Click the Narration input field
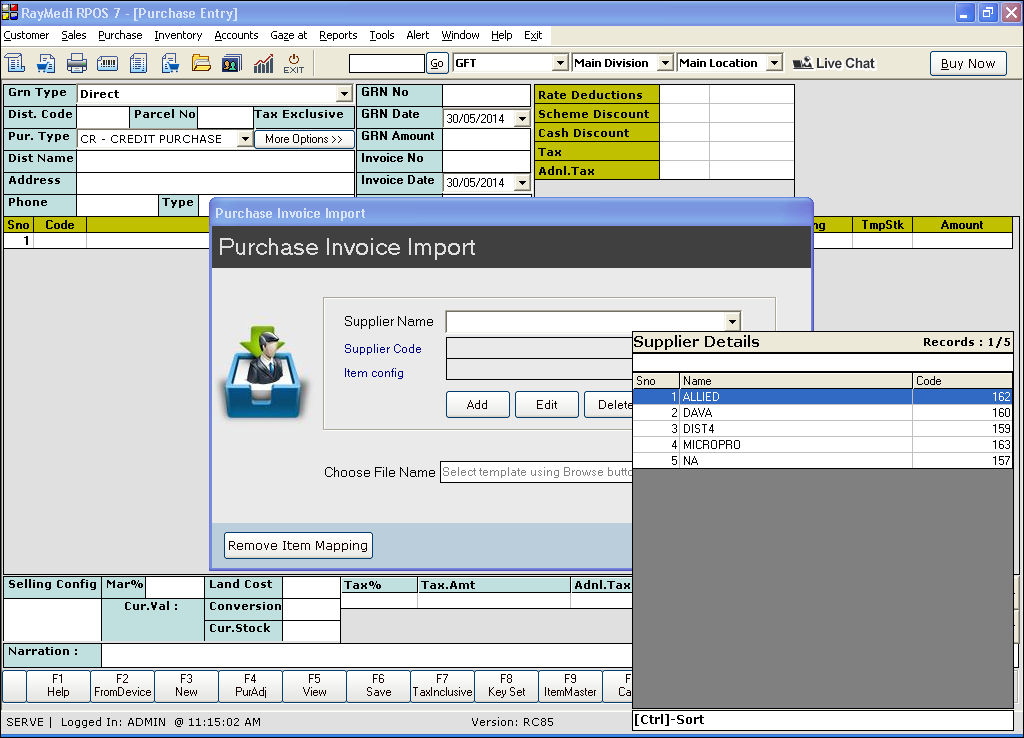The width and height of the screenshot is (1024, 738). tap(366, 655)
